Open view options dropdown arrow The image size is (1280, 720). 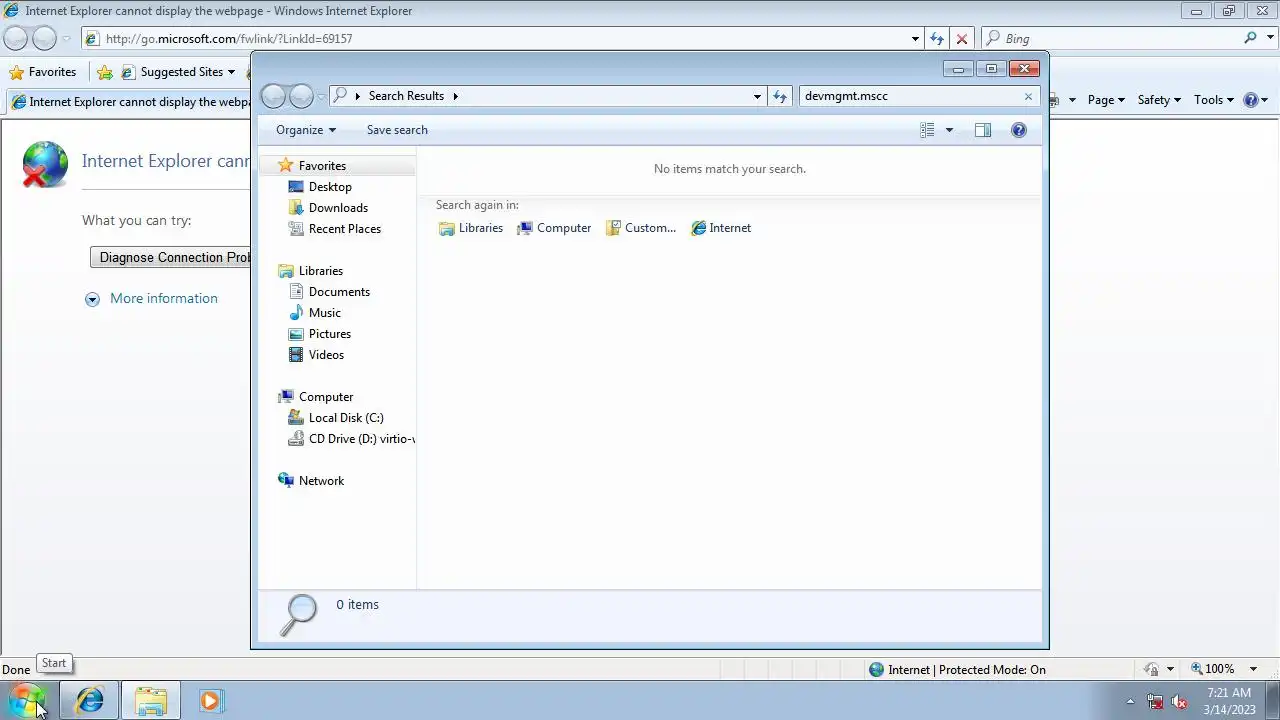click(x=949, y=130)
